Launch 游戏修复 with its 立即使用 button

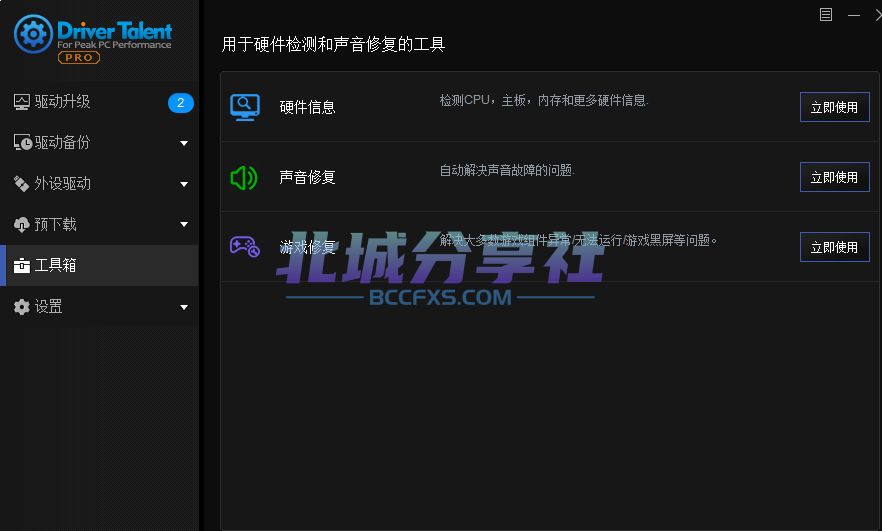(834, 247)
